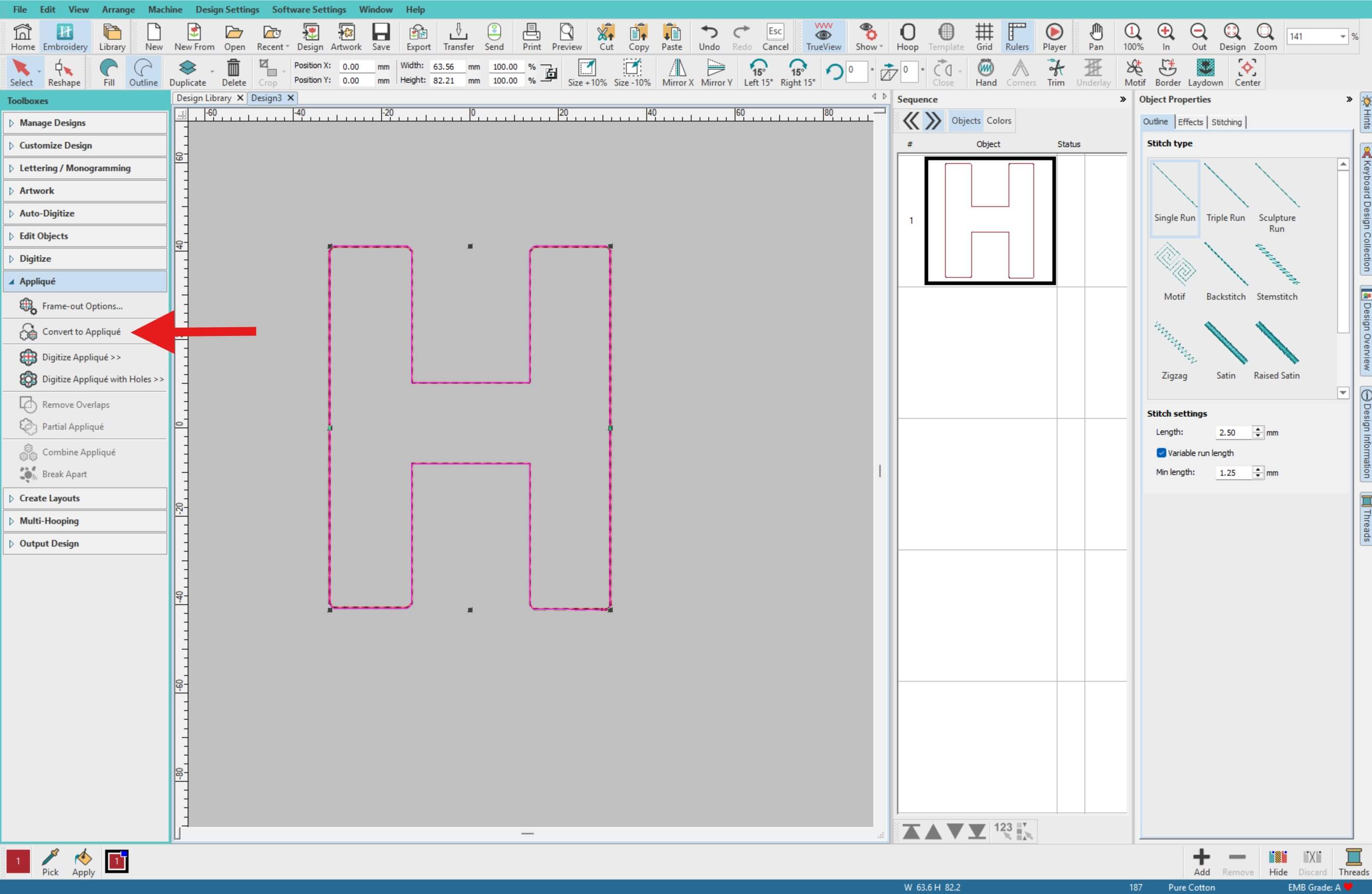Click the Border tool icon

point(1168,73)
